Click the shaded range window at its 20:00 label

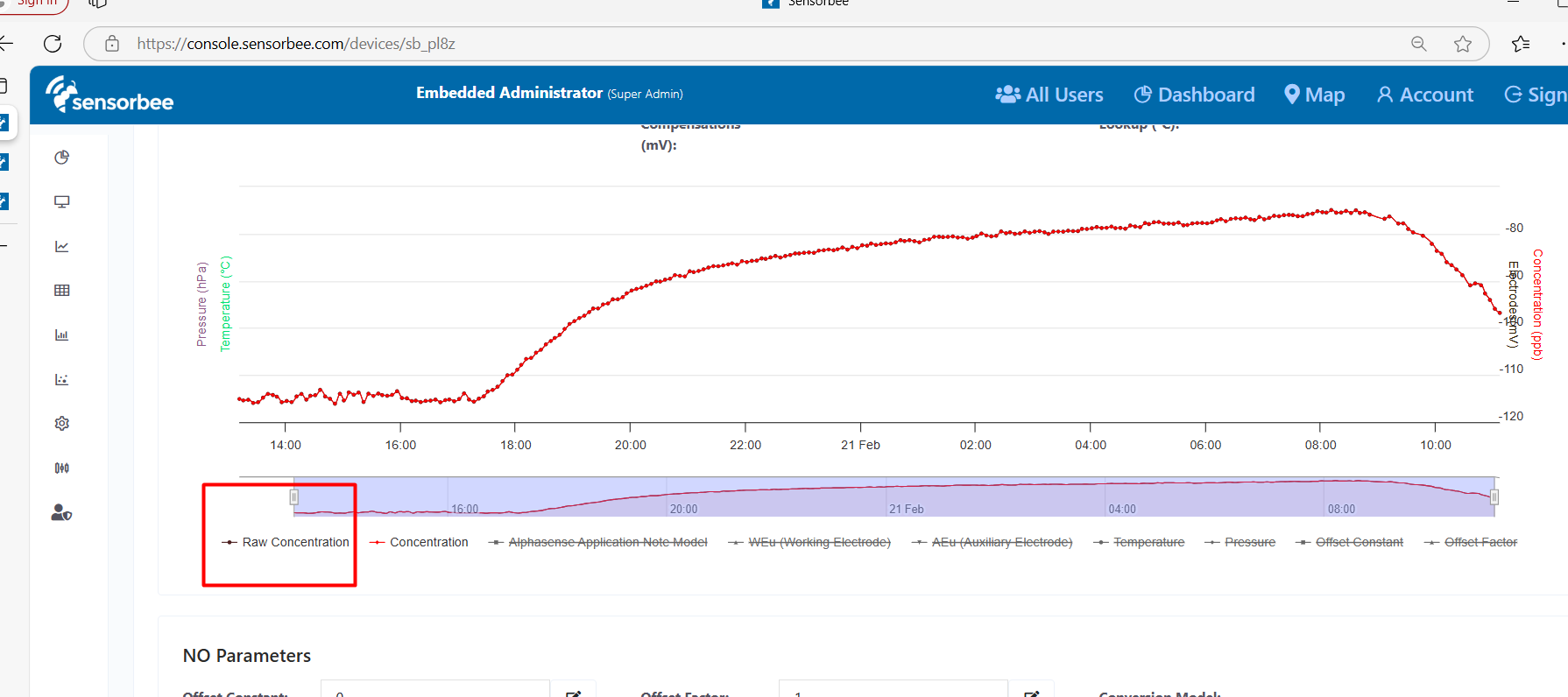(x=683, y=509)
